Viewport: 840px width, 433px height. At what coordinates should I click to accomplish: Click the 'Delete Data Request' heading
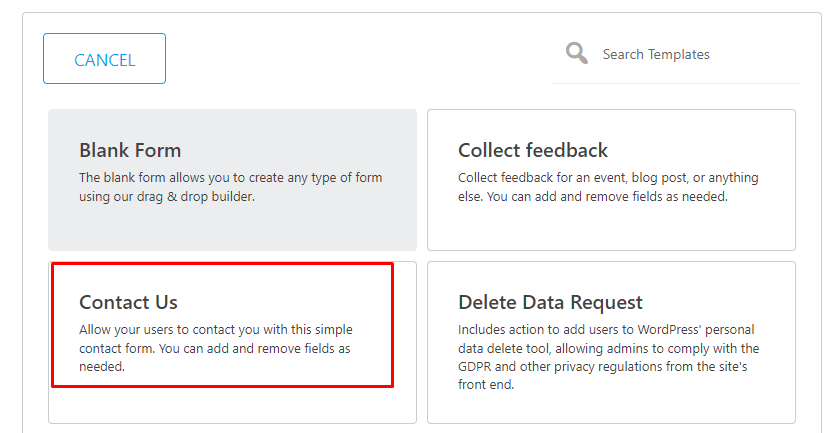tap(550, 302)
